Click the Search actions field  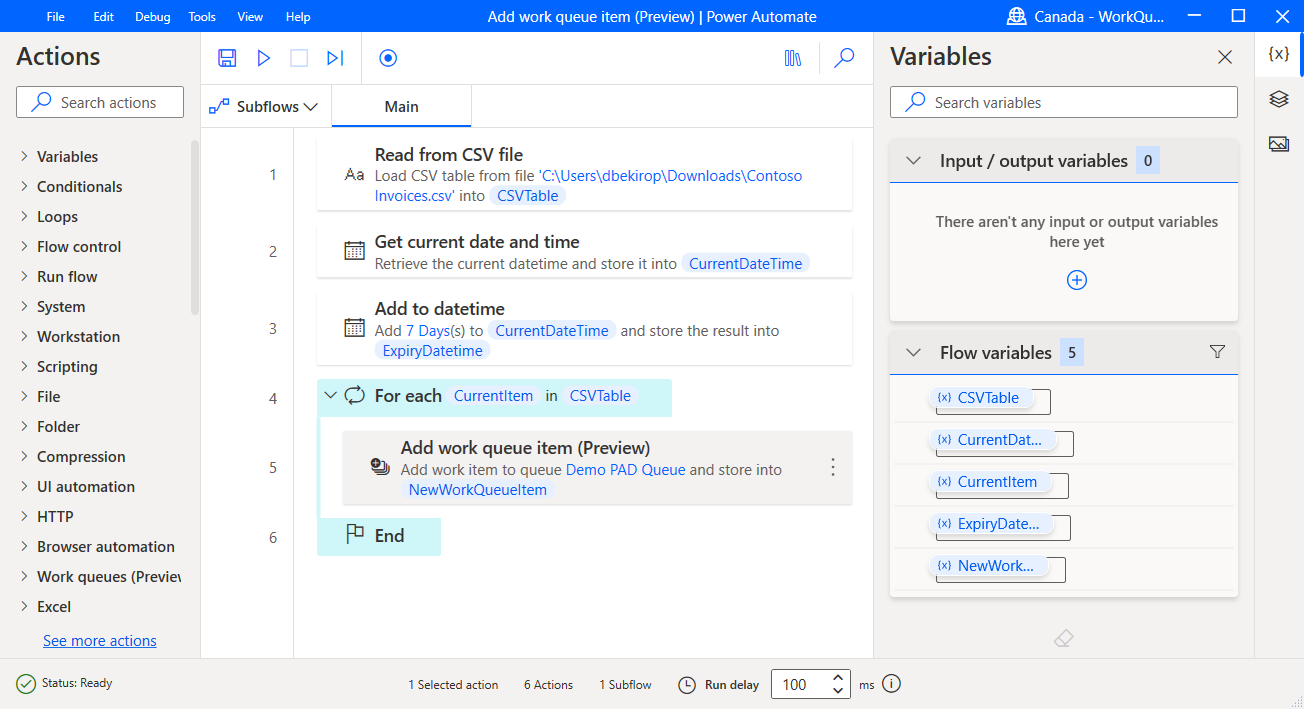click(x=100, y=102)
